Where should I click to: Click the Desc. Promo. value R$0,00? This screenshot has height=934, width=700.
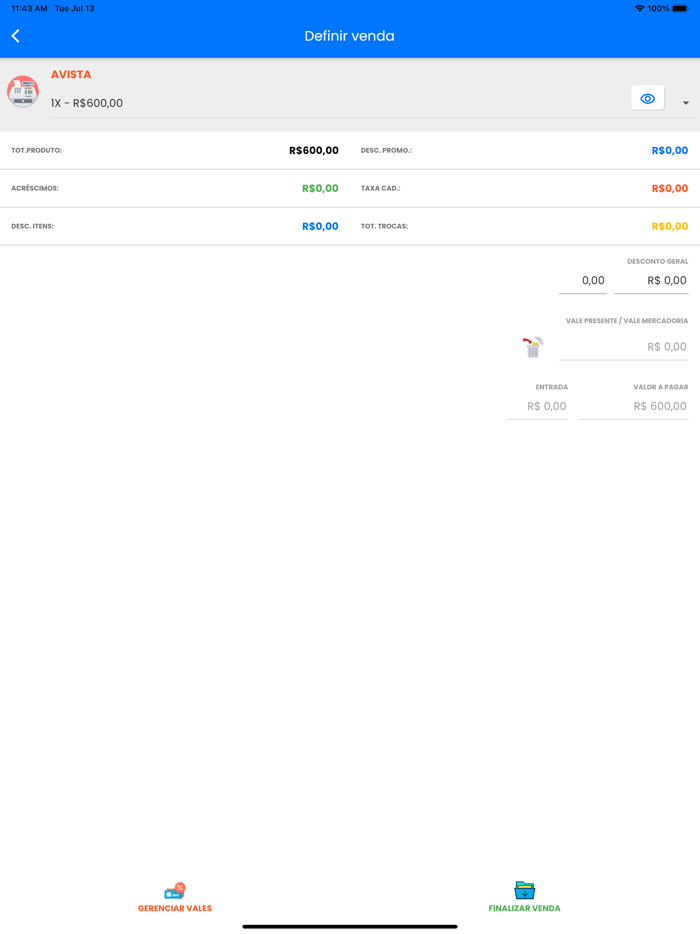click(670, 151)
